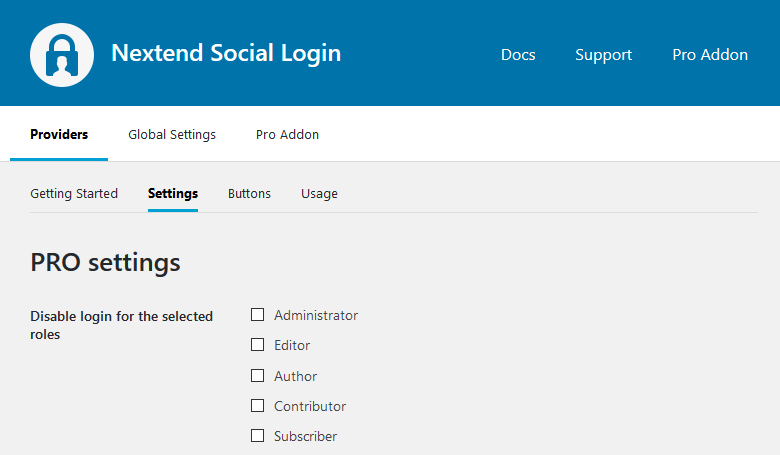Open the Pro Addon tab below header
The width and height of the screenshot is (780, 455).
pos(287,135)
